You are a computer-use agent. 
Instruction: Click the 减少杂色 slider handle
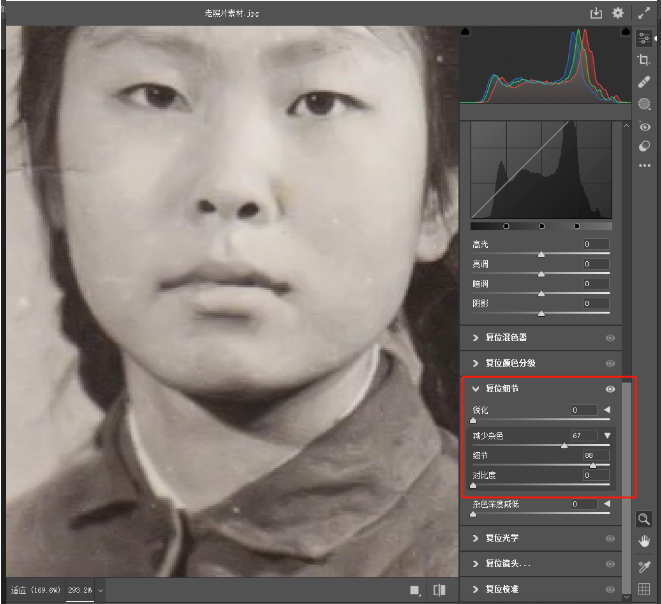564,445
